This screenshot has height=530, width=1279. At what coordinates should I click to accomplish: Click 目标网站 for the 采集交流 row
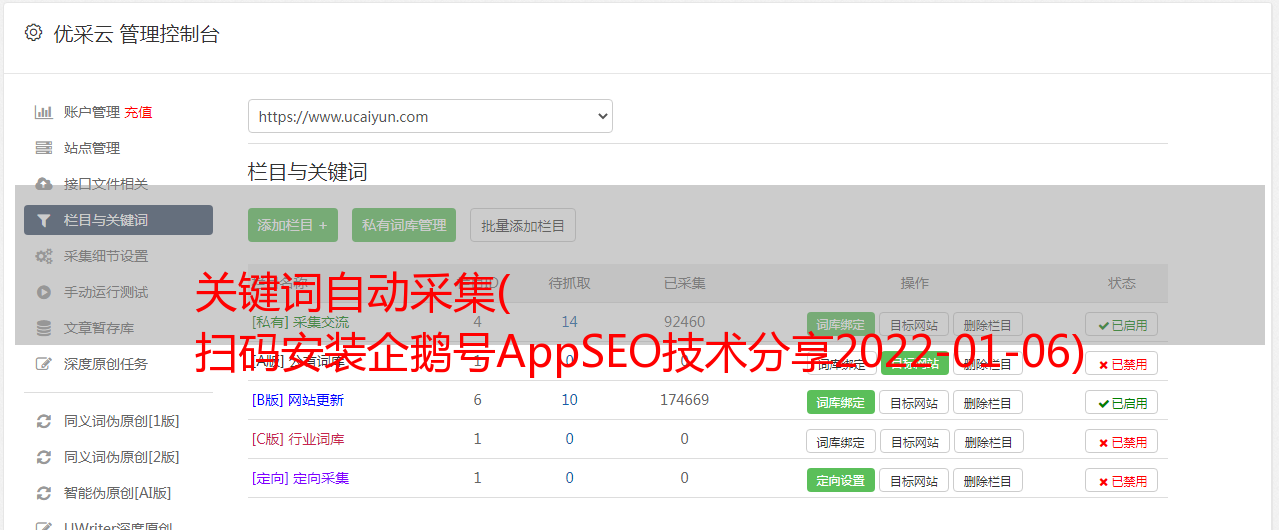tap(914, 325)
